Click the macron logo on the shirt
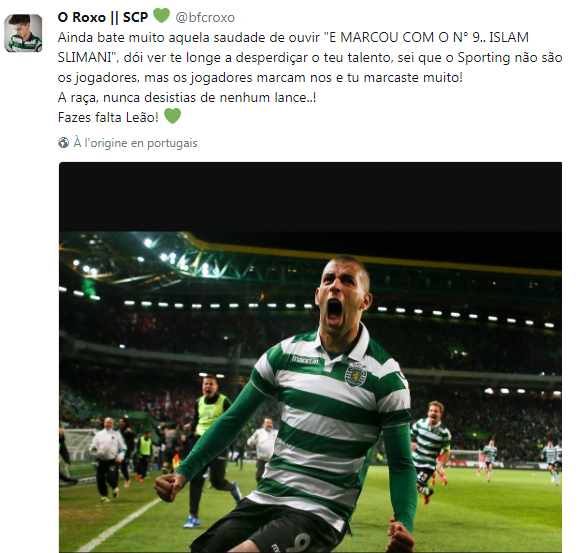 point(304,359)
